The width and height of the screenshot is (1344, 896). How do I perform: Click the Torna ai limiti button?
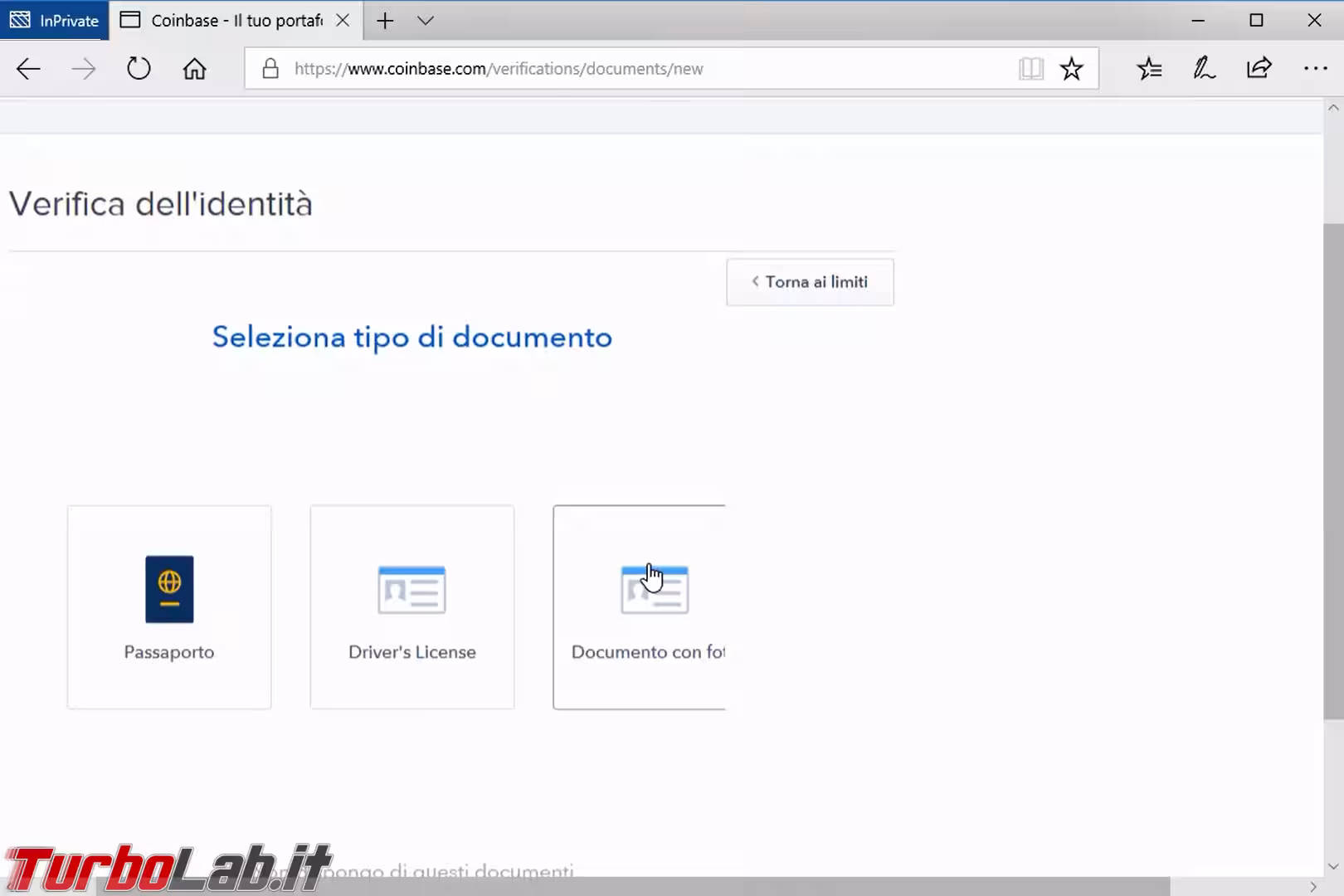coord(810,282)
